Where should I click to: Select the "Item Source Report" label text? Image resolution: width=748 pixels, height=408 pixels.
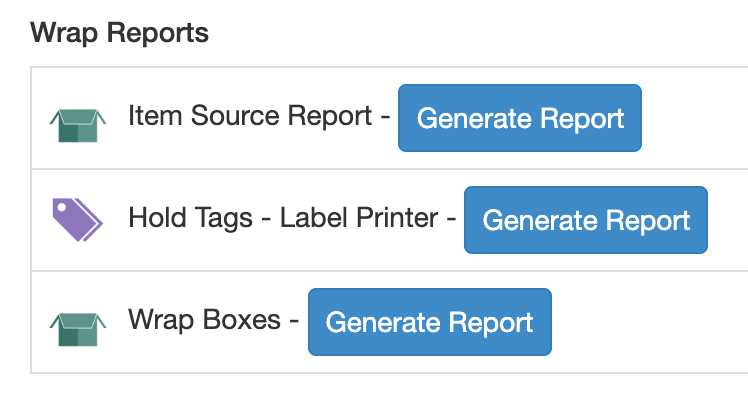pos(250,116)
